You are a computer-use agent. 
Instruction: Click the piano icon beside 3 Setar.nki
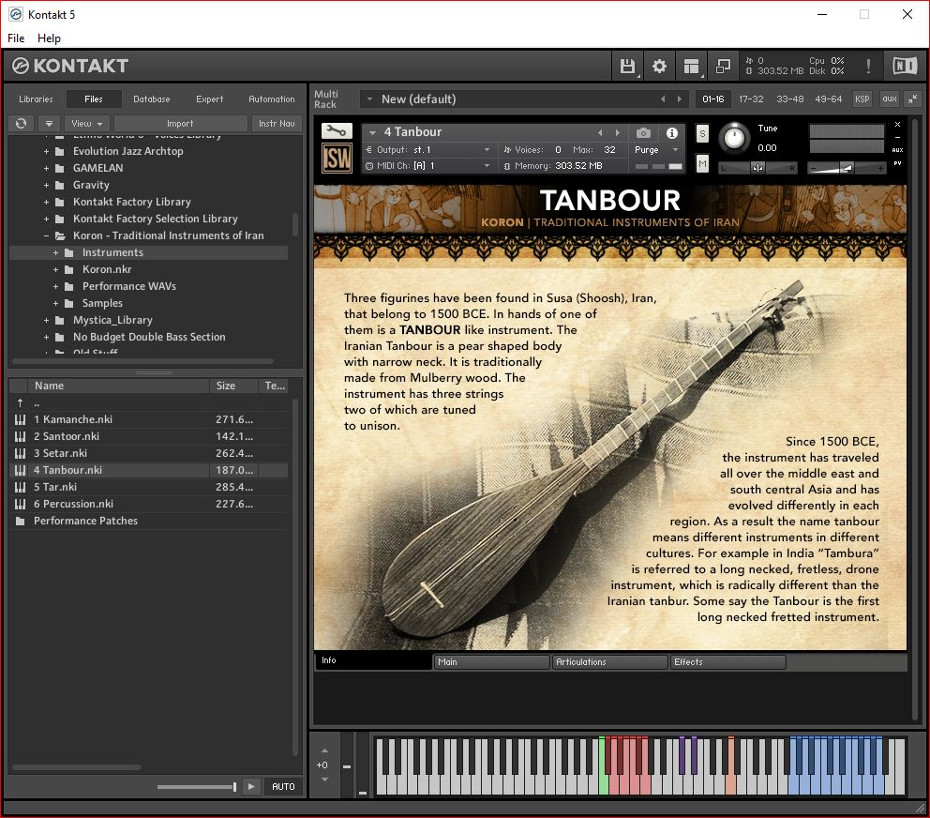click(20, 453)
